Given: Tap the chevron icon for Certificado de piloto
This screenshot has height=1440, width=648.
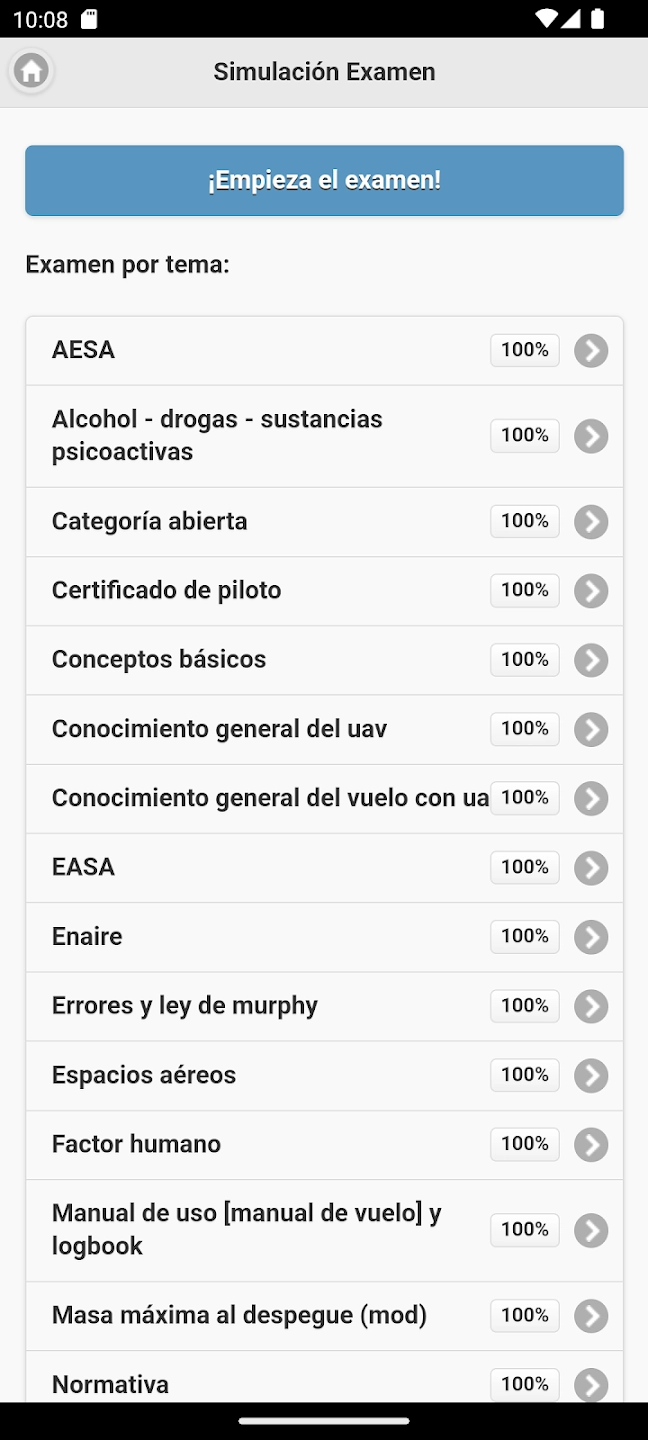Looking at the screenshot, I should click(591, 591).
